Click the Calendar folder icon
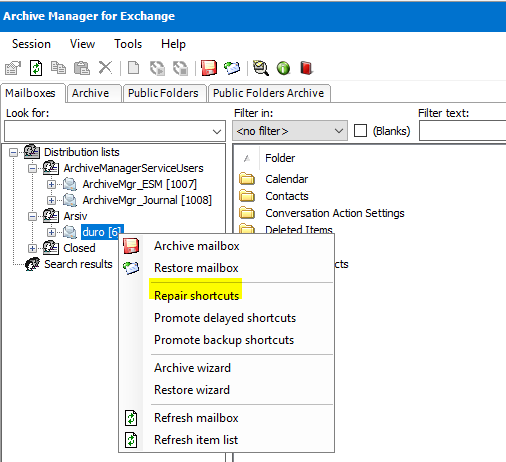506x462 pixels. click(x=247, y=179)
